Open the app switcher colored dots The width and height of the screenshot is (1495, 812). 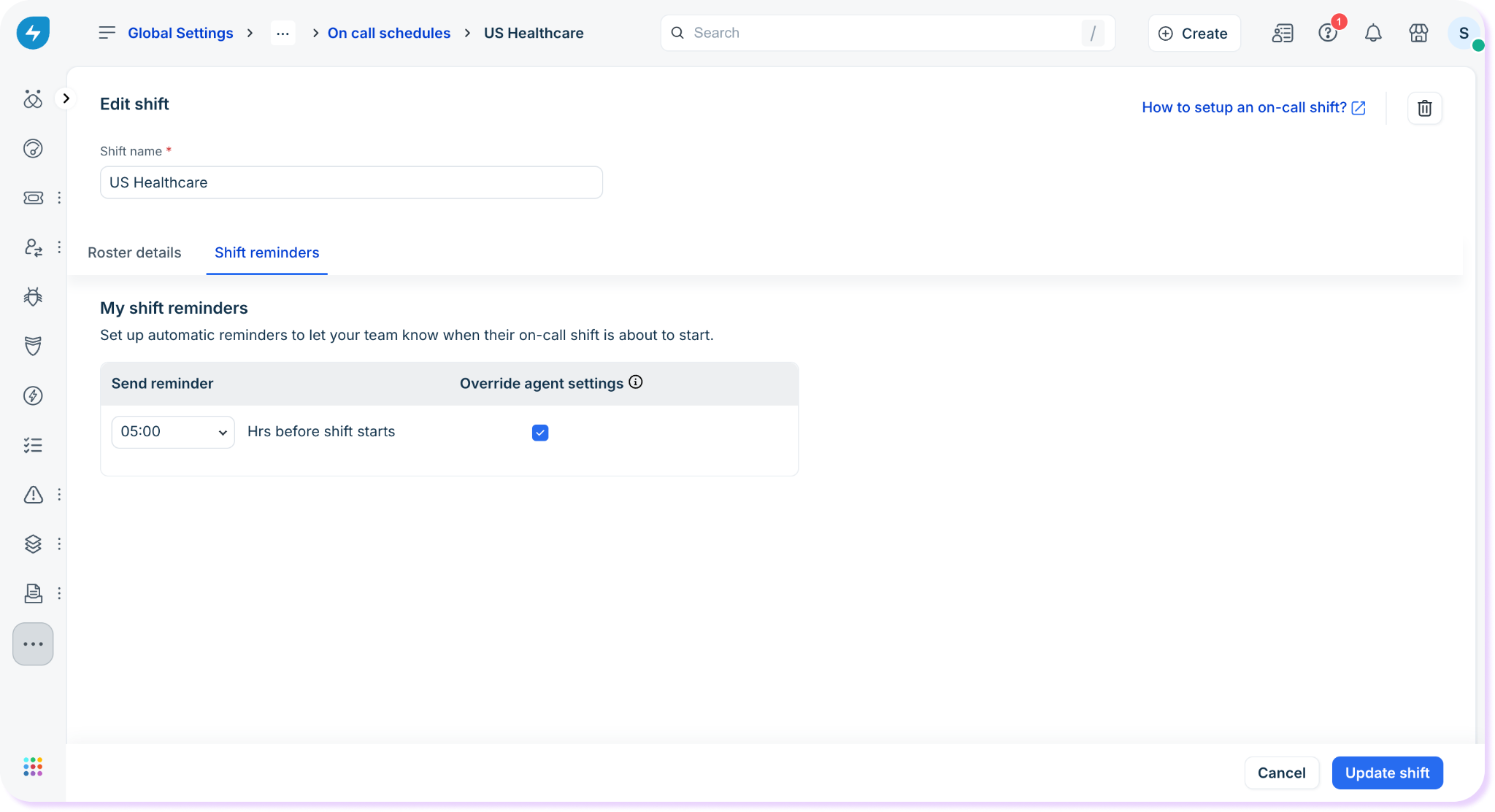(33, 767)
